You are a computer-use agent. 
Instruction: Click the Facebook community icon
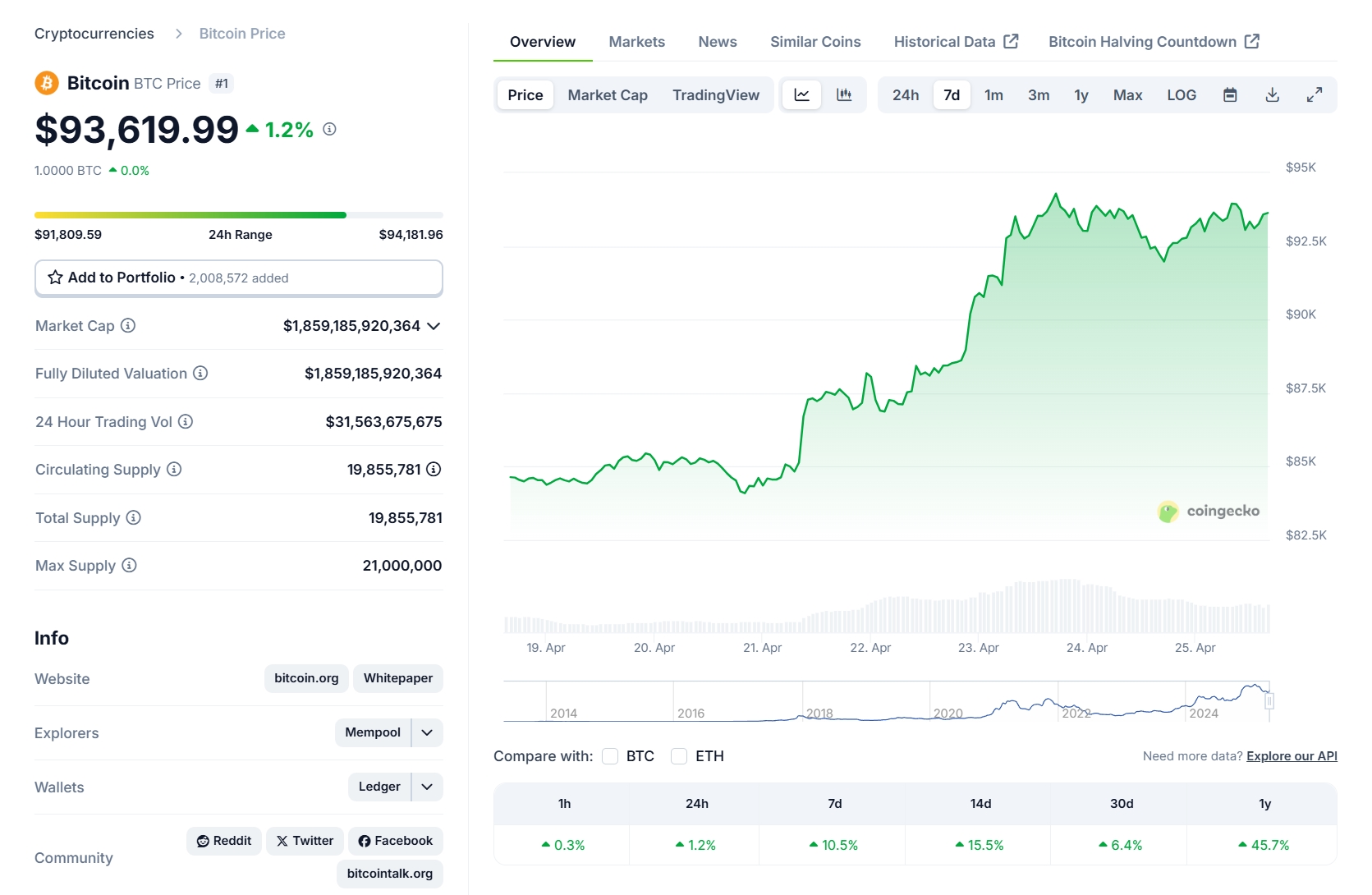point(365,841)
